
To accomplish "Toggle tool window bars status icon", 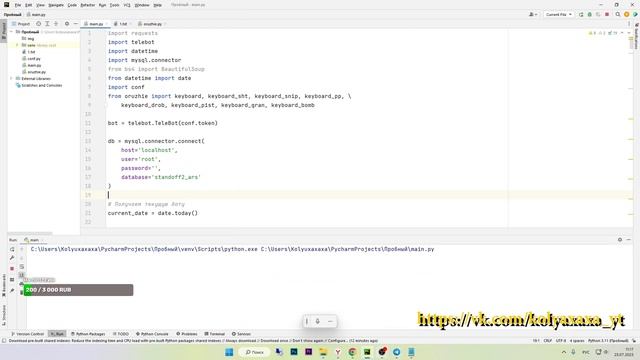I will pyautogui.click(x=4, y=341).
